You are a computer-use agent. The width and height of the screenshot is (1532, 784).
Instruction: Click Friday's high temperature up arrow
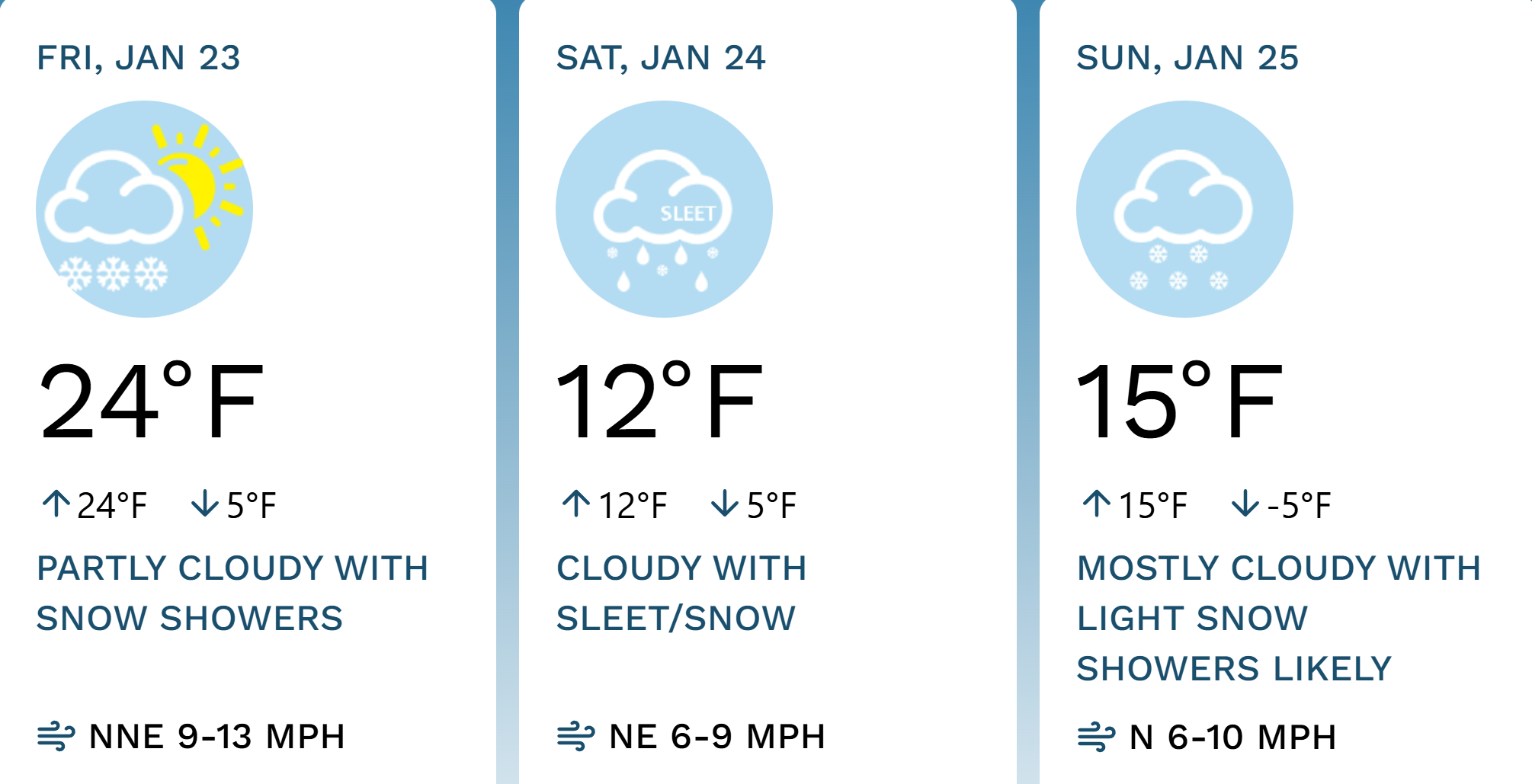(56, 504)
